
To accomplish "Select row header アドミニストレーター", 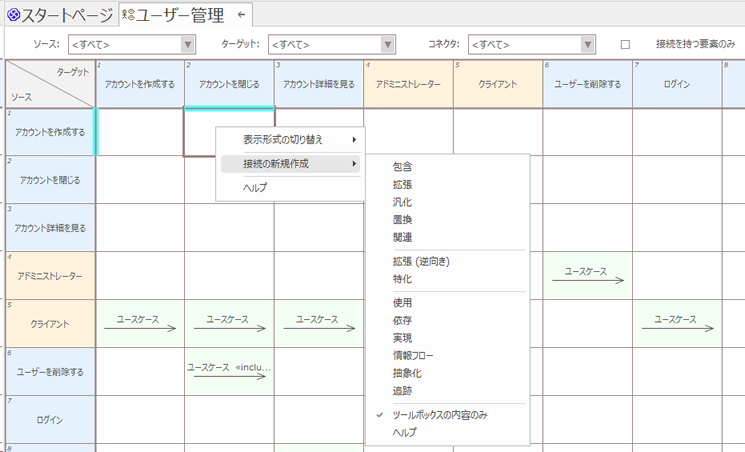I will point(50,276).
